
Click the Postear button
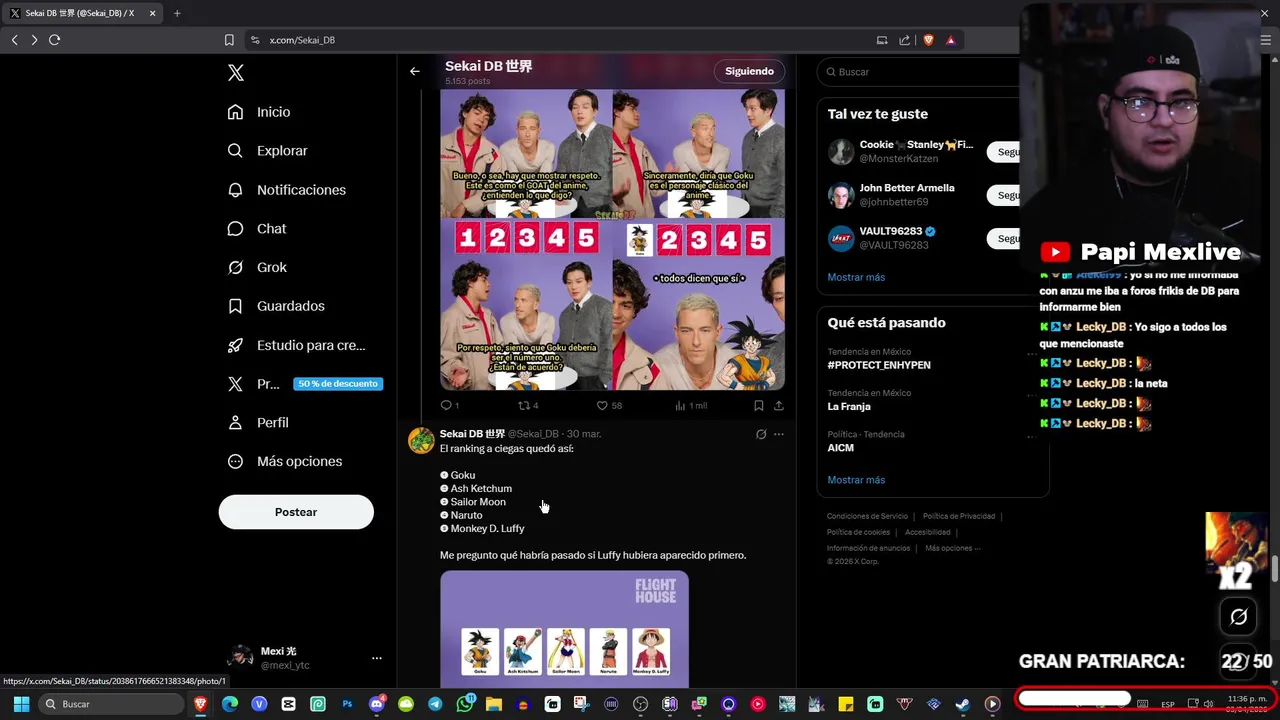click(296, 512)
